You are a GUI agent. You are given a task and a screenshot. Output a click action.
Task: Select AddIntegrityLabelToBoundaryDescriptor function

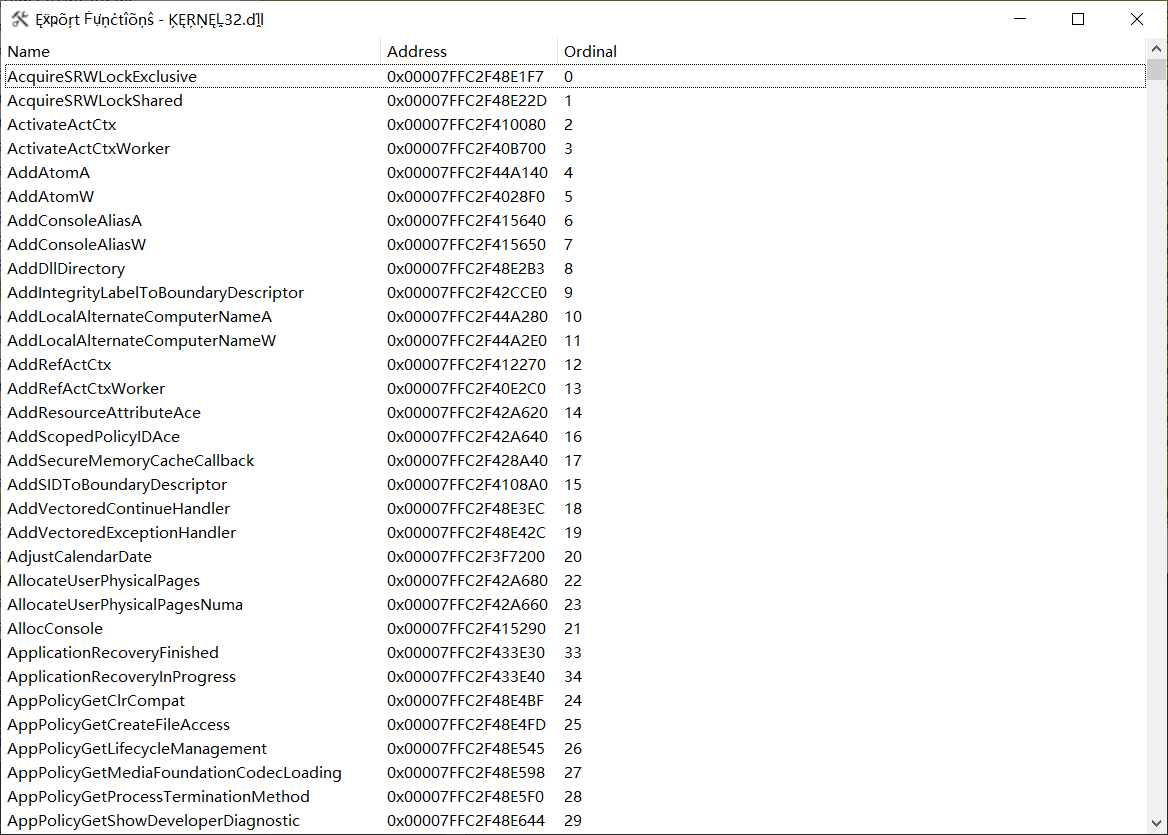tap(575, 293)
